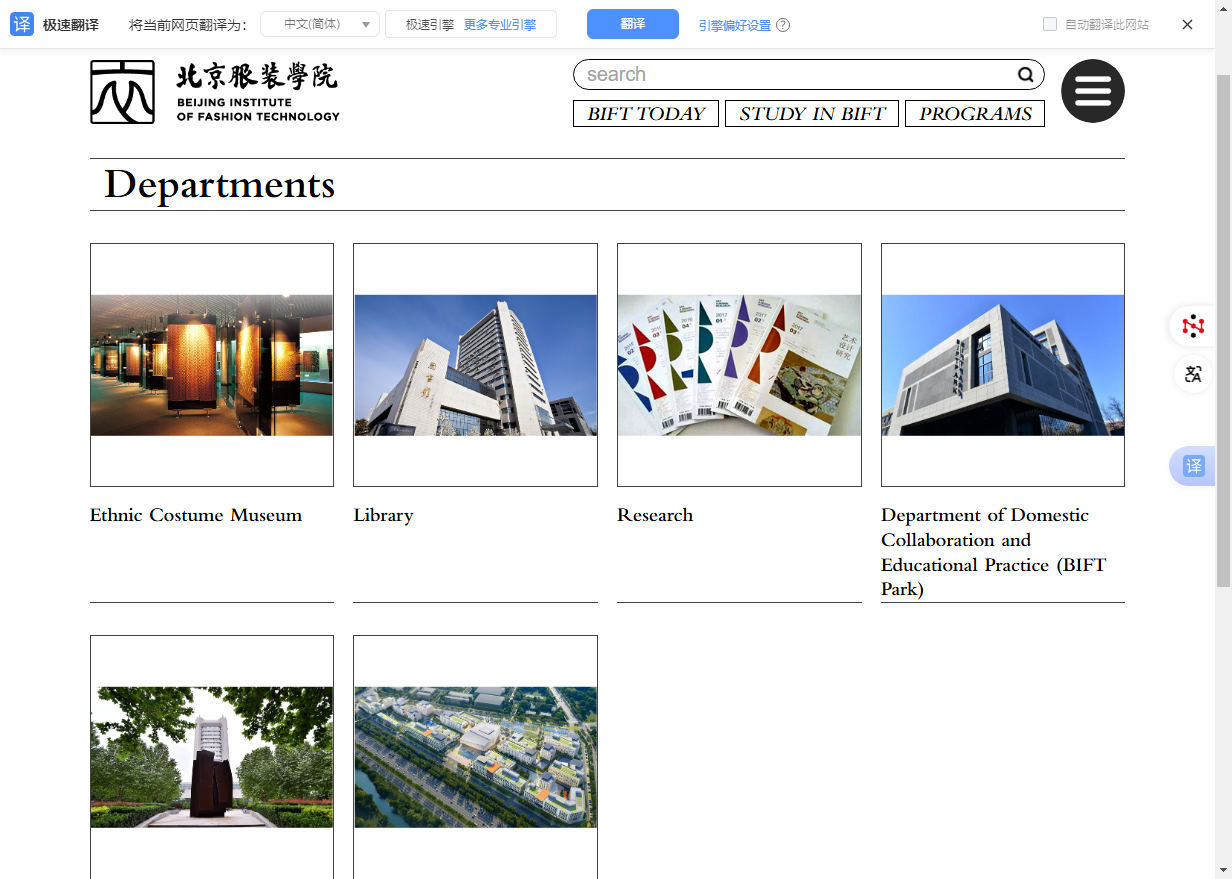Click the language translate floating icon
This screenshot has height=879, width=1232.
tap(1192, 375)
